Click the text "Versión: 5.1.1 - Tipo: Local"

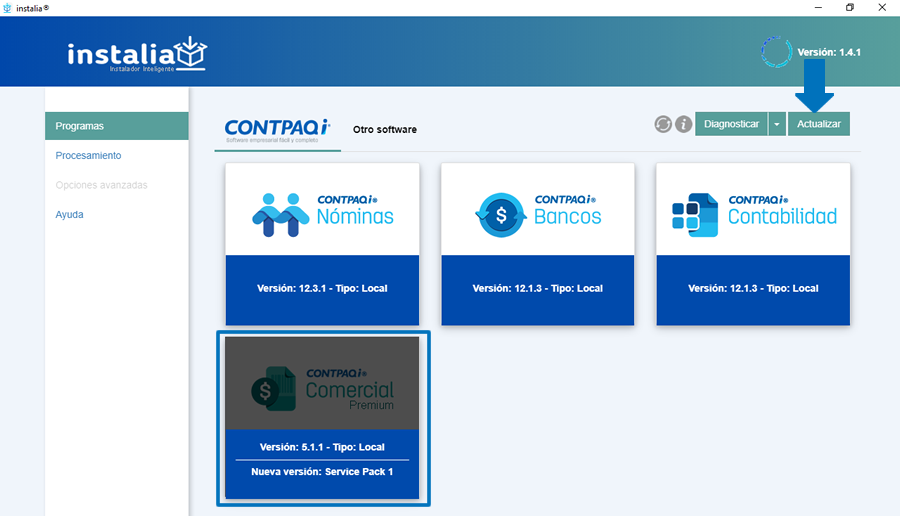322,447
